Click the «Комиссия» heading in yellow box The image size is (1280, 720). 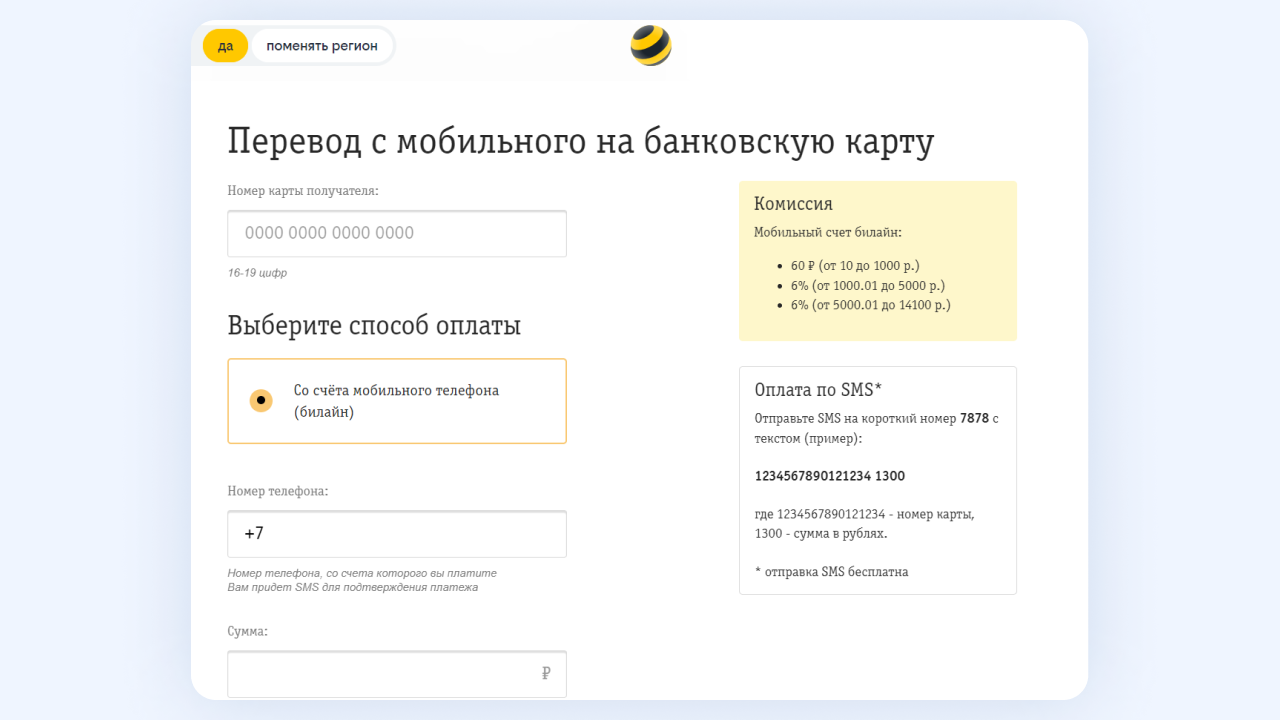pyautogui.click(x=793, y=204)
